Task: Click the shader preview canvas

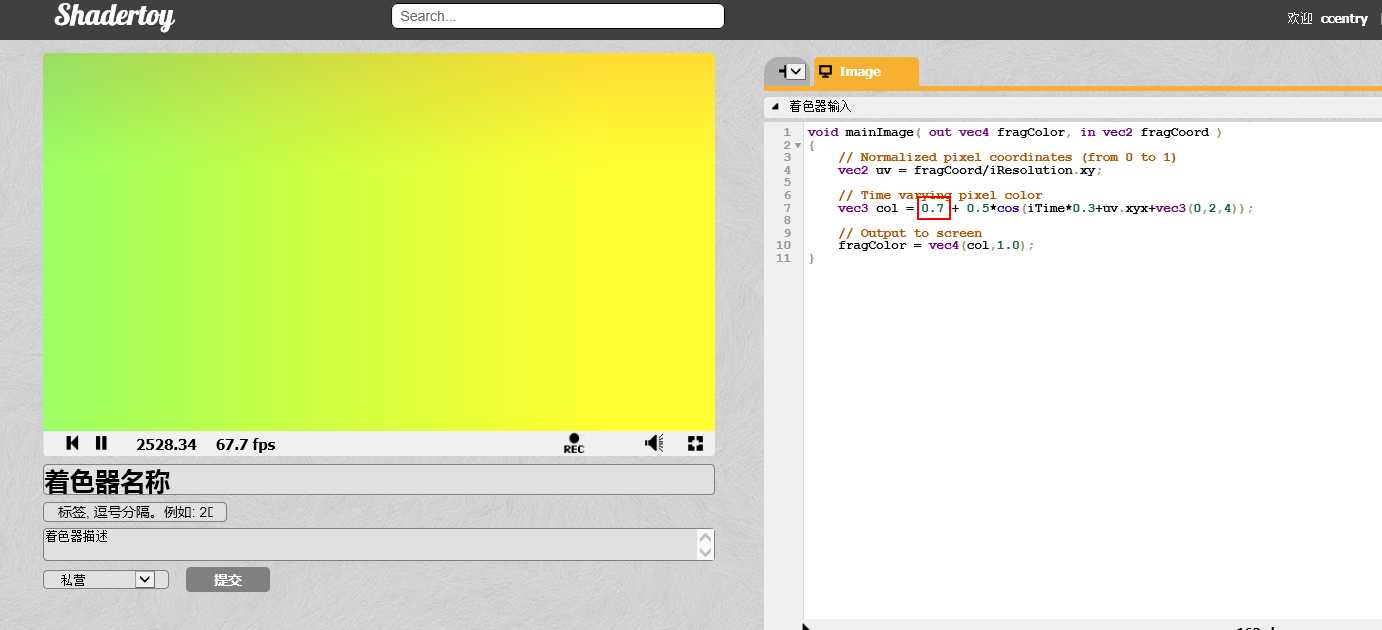Action: click(379, 242)
